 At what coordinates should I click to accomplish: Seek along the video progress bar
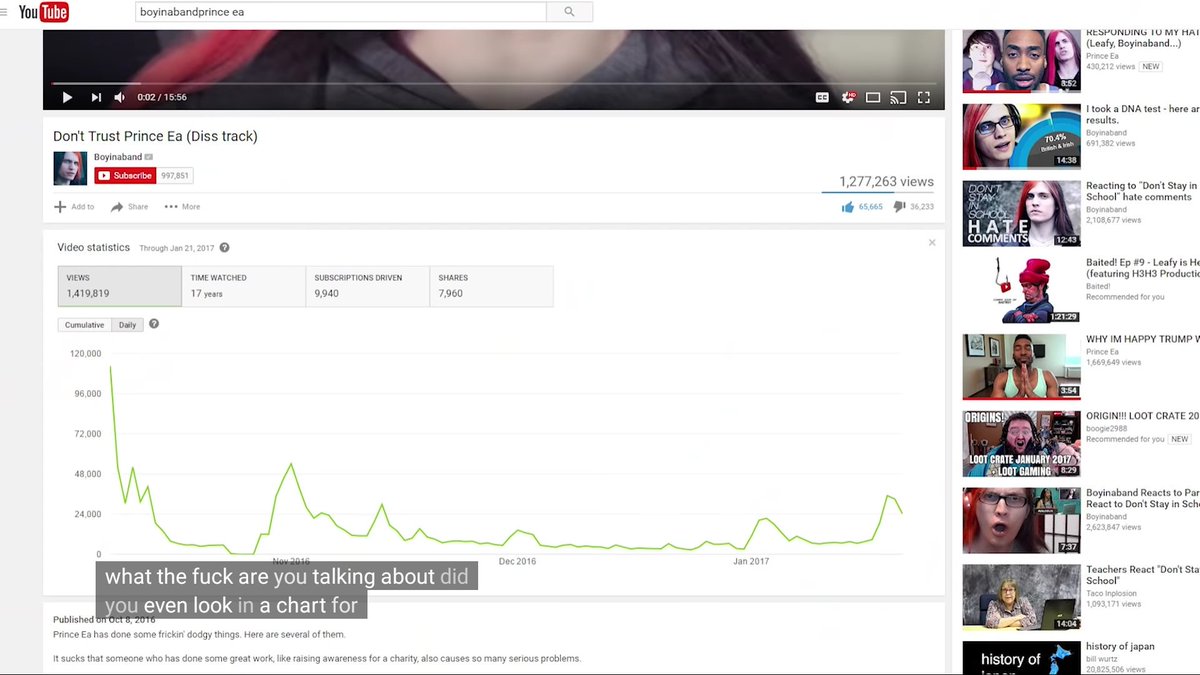[x=494, y=83]
